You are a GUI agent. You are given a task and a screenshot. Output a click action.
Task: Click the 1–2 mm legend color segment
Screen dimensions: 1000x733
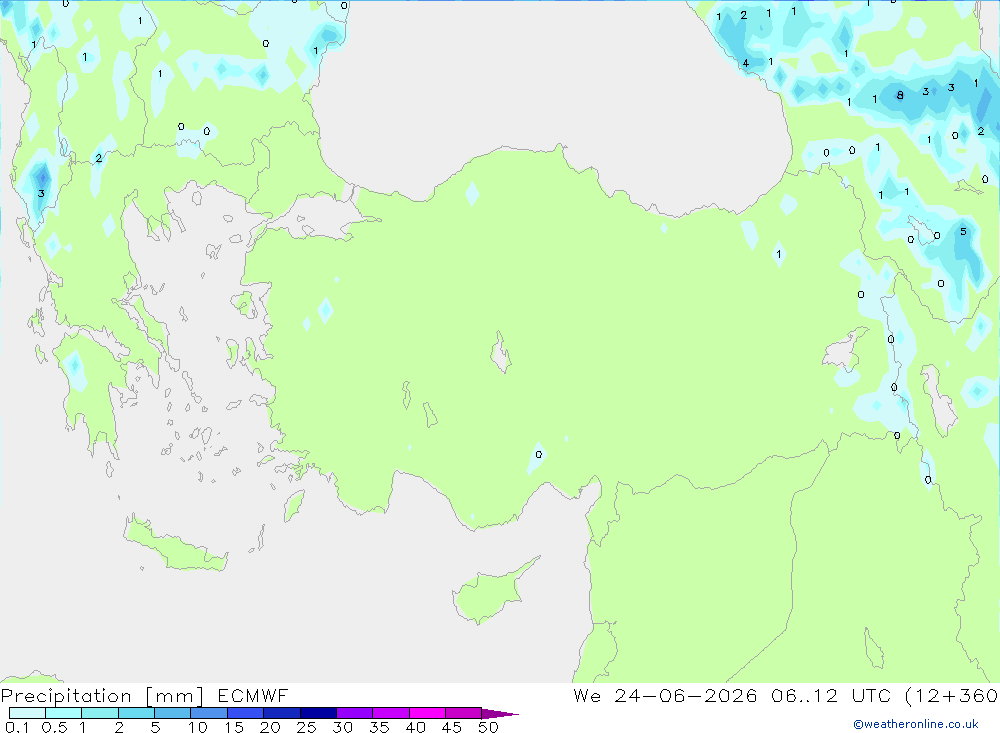click(100, 713)
